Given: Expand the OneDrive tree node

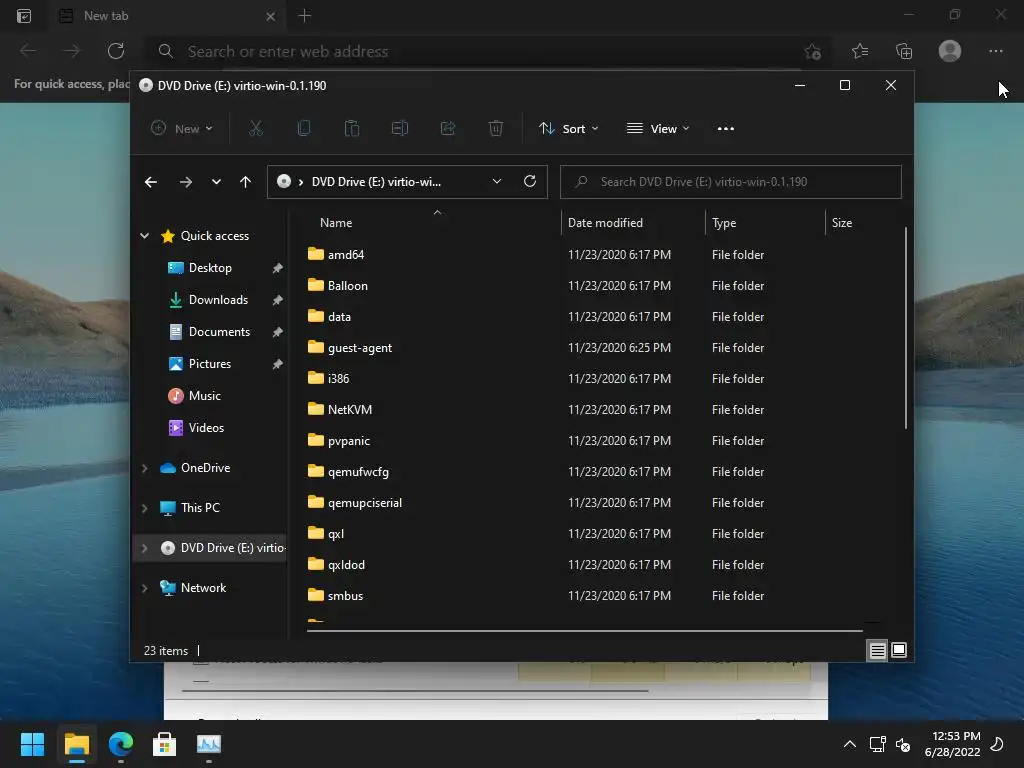Looking at the screenshot, I should (x=144, y=468).
